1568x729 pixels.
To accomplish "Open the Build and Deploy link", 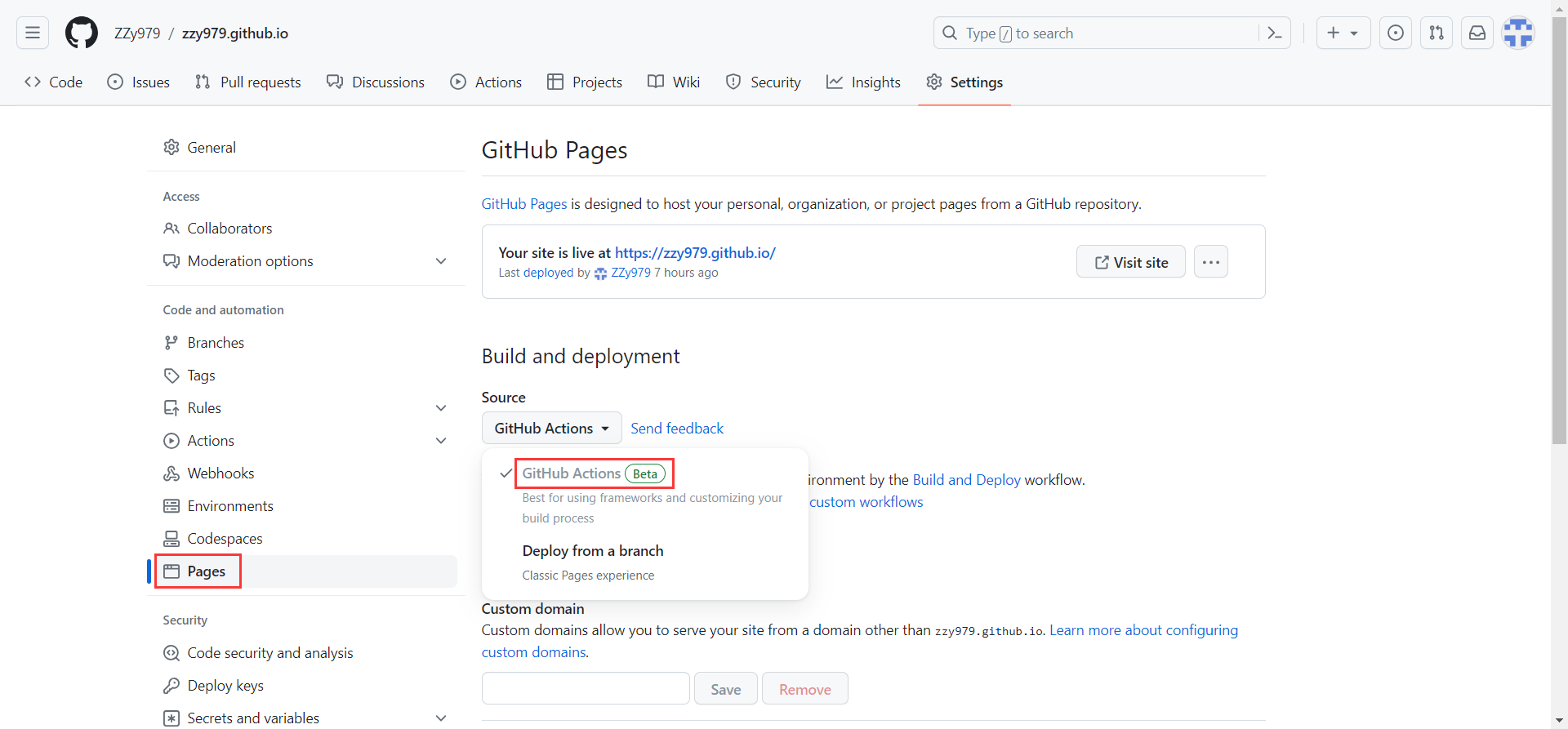I will pyautogui.click(x=967, y=480).
